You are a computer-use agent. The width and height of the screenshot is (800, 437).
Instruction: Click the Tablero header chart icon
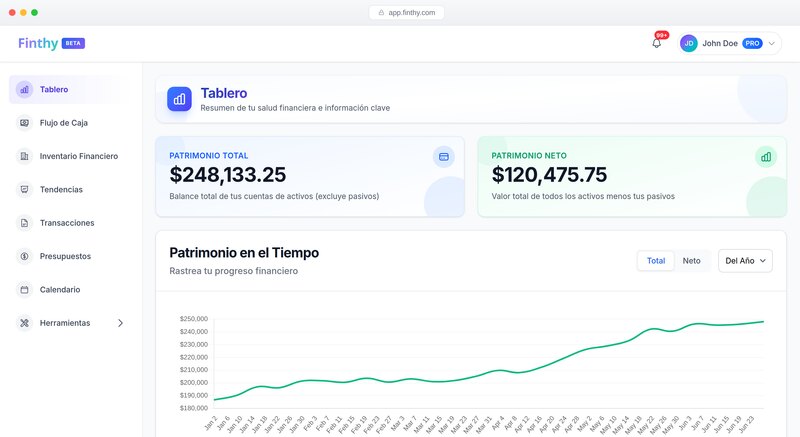(x=179, y=99)
